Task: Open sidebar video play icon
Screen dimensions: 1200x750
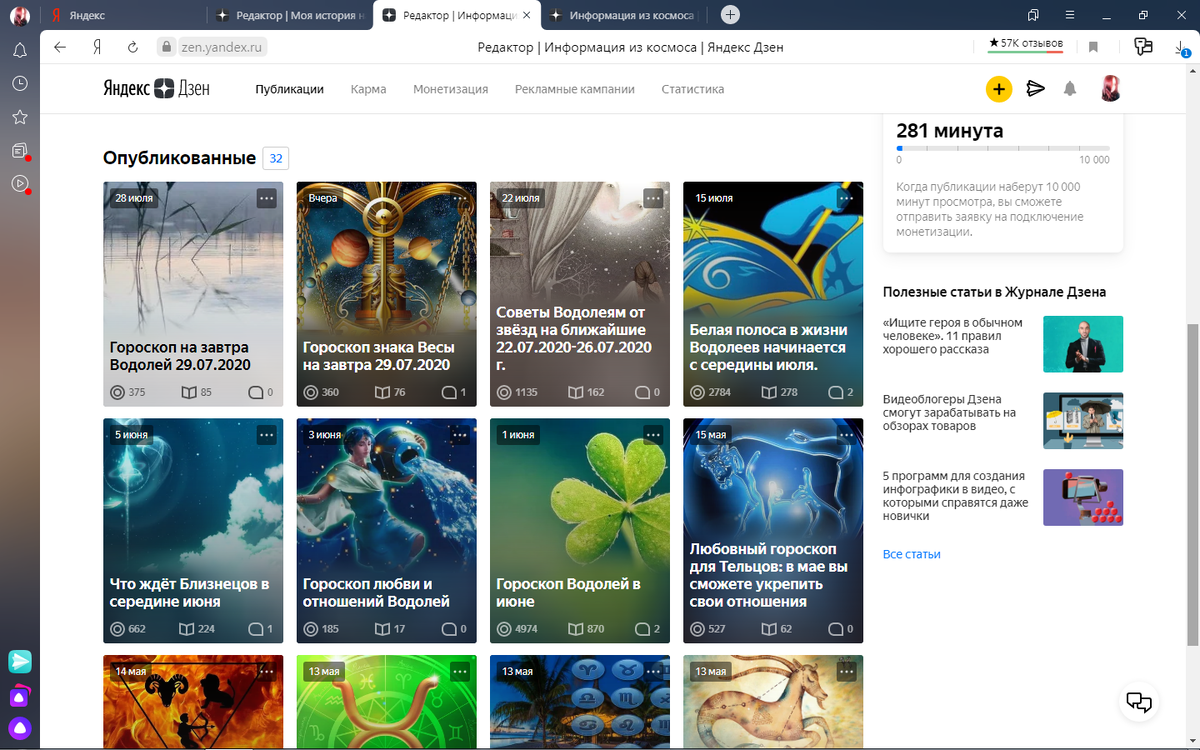Action: [19, 184]
